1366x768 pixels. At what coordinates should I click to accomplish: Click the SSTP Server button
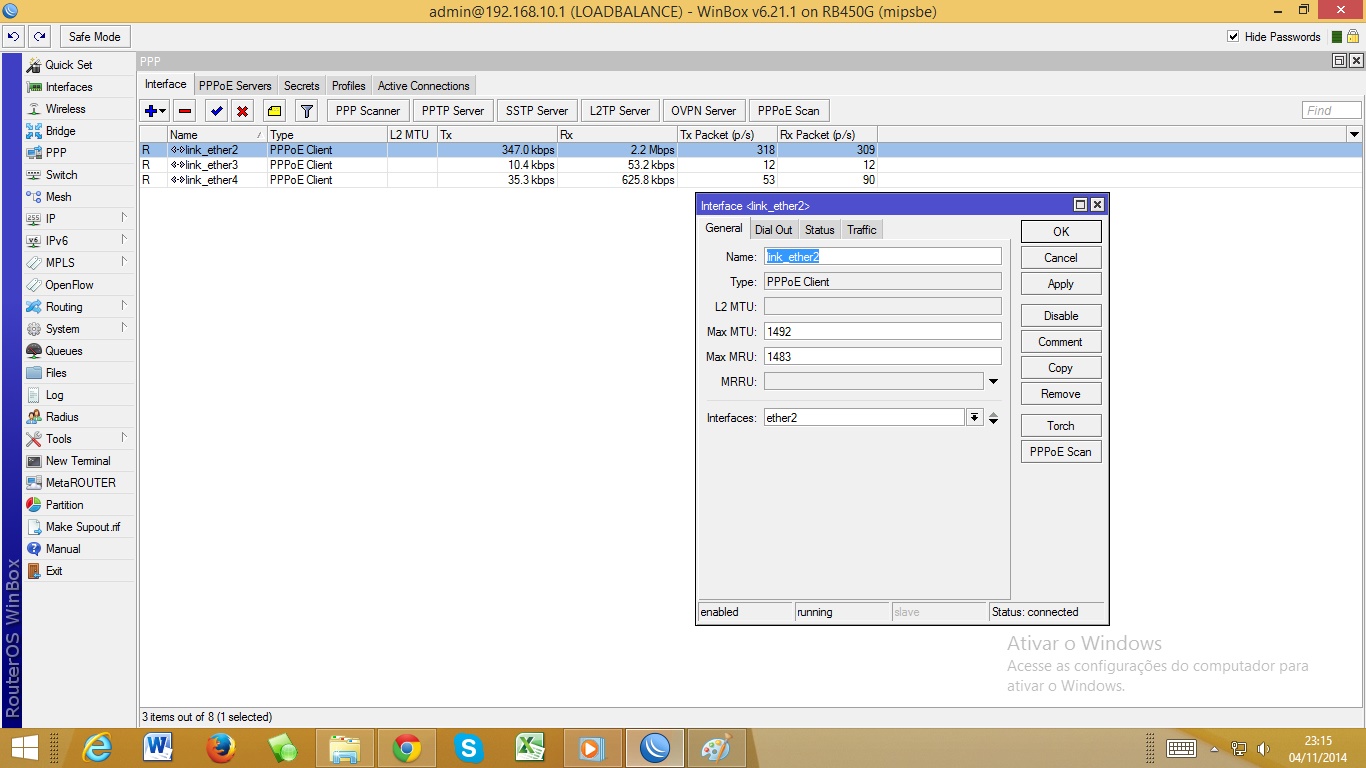[537, 111]
